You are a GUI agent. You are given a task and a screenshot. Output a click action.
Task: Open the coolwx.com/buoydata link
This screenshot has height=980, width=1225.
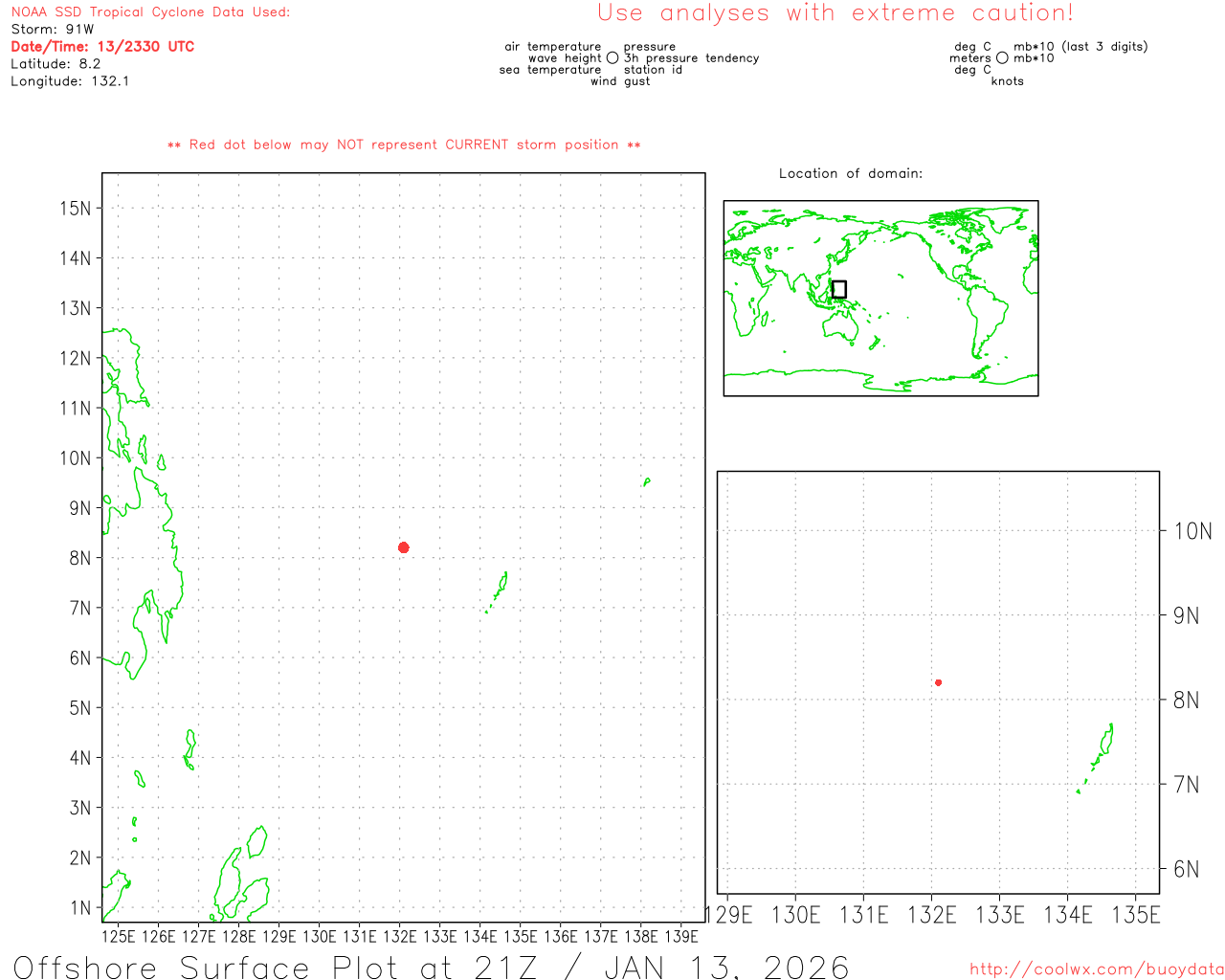pos(1096,969)
